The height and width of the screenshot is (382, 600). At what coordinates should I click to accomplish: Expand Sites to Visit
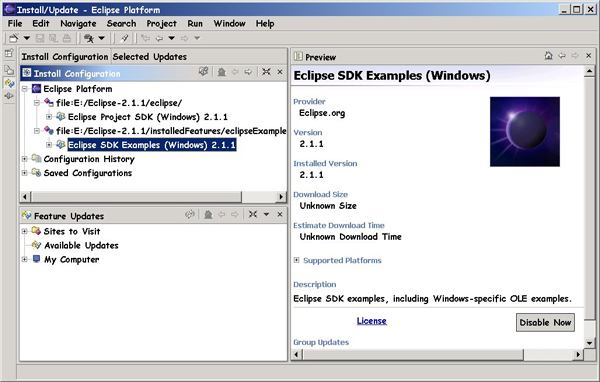[24, 231]
